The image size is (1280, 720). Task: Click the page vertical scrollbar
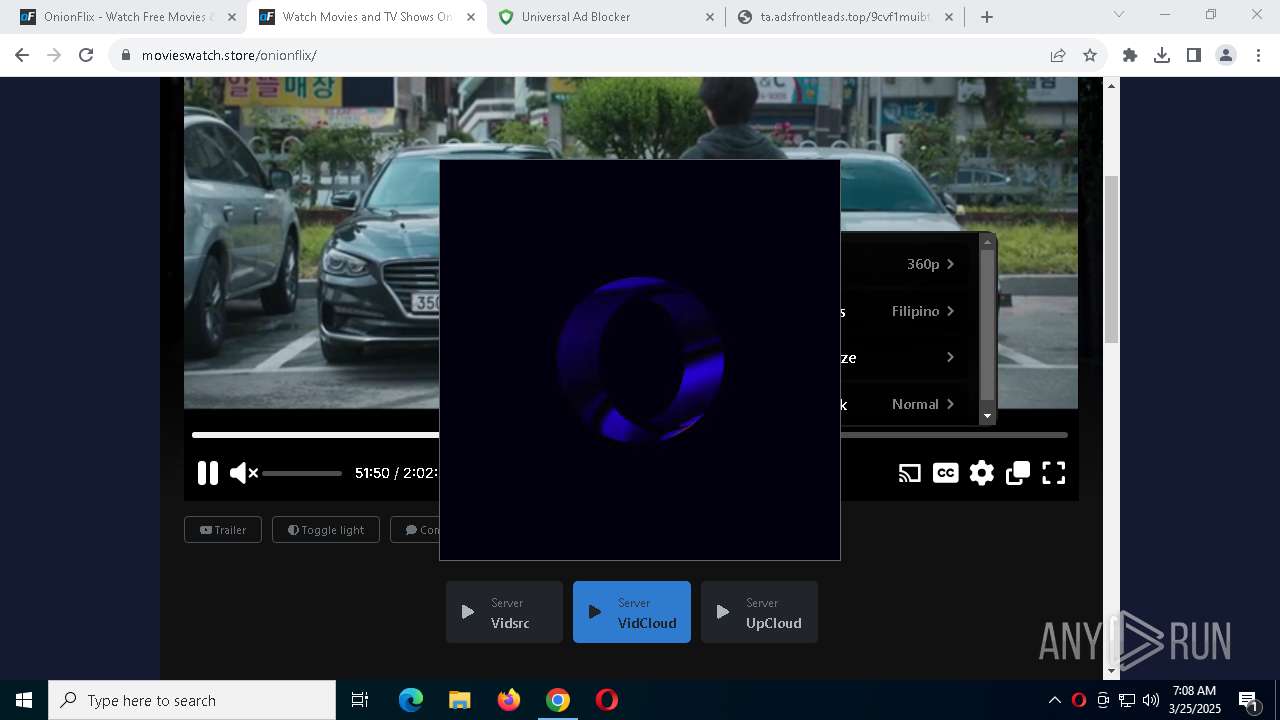(1111, 260)
